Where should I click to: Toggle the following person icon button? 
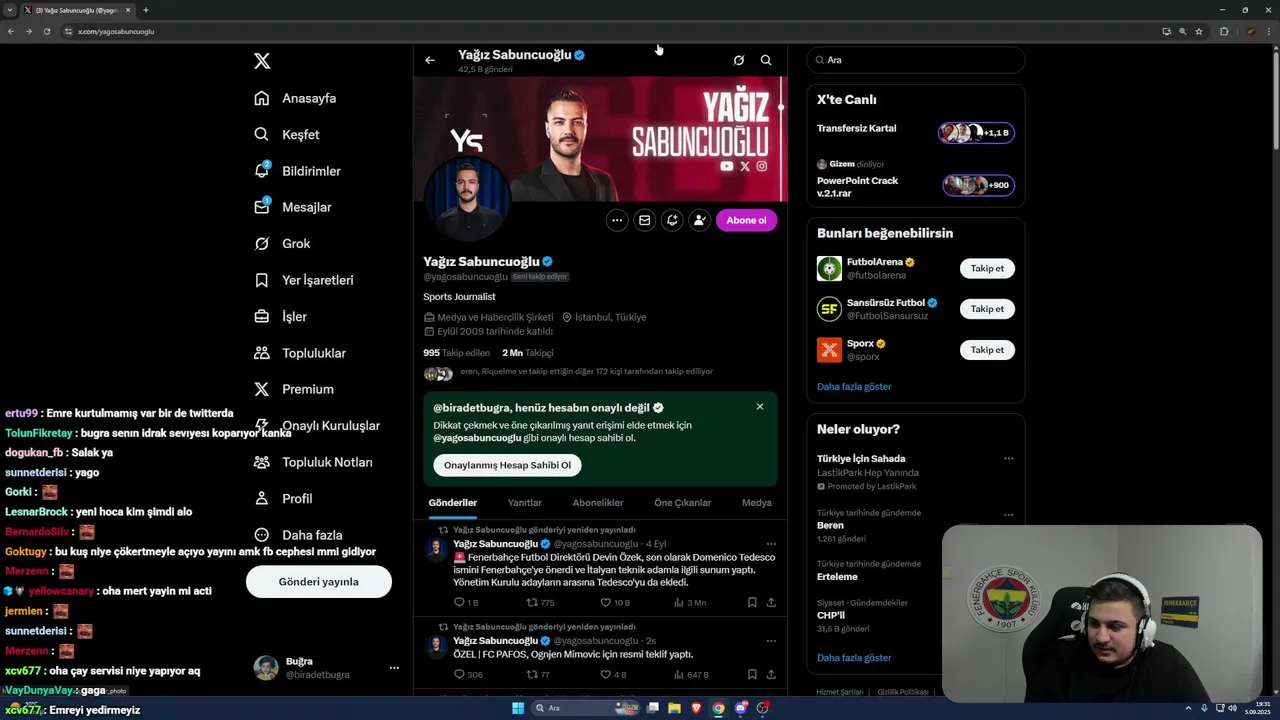[x=700, y=220]
